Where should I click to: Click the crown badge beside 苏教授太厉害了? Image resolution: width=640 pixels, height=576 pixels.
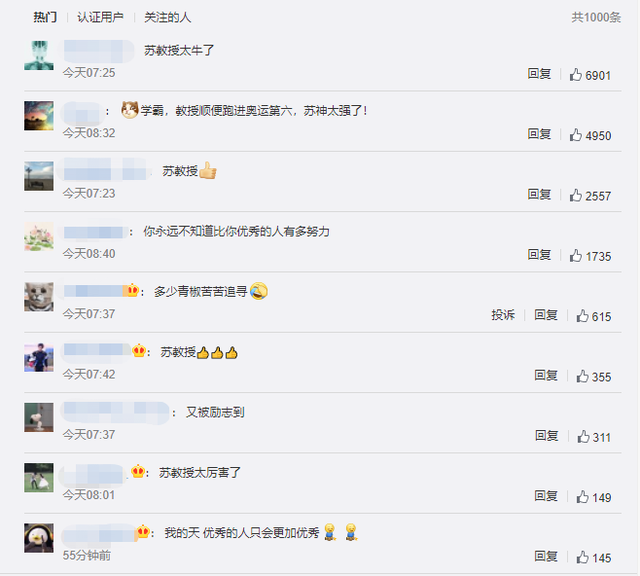pyautogui.click(x=138, y=471)
